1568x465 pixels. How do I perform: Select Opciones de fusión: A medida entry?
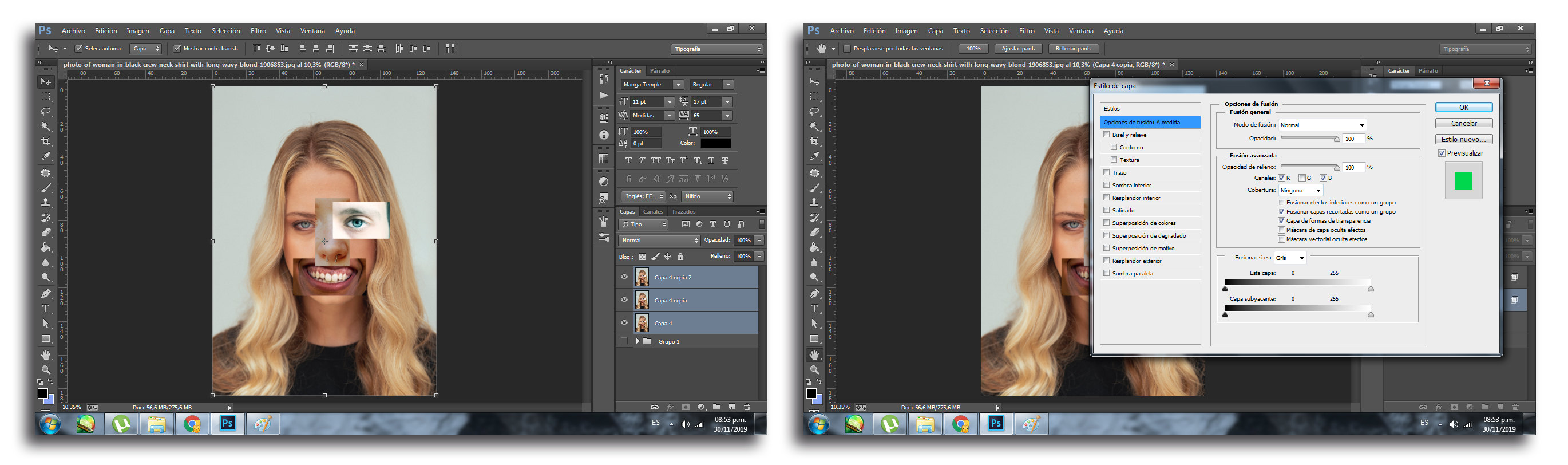(1150, 123)
